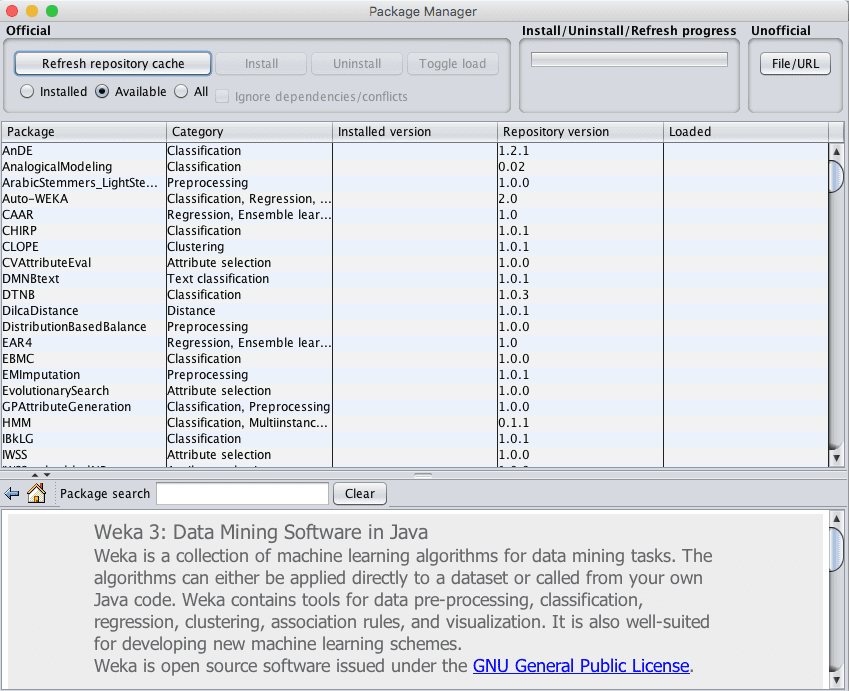This screenshot has width=849, height=691.
Task: Open the File/URL unofficial install button
Action: coord(795,63)
